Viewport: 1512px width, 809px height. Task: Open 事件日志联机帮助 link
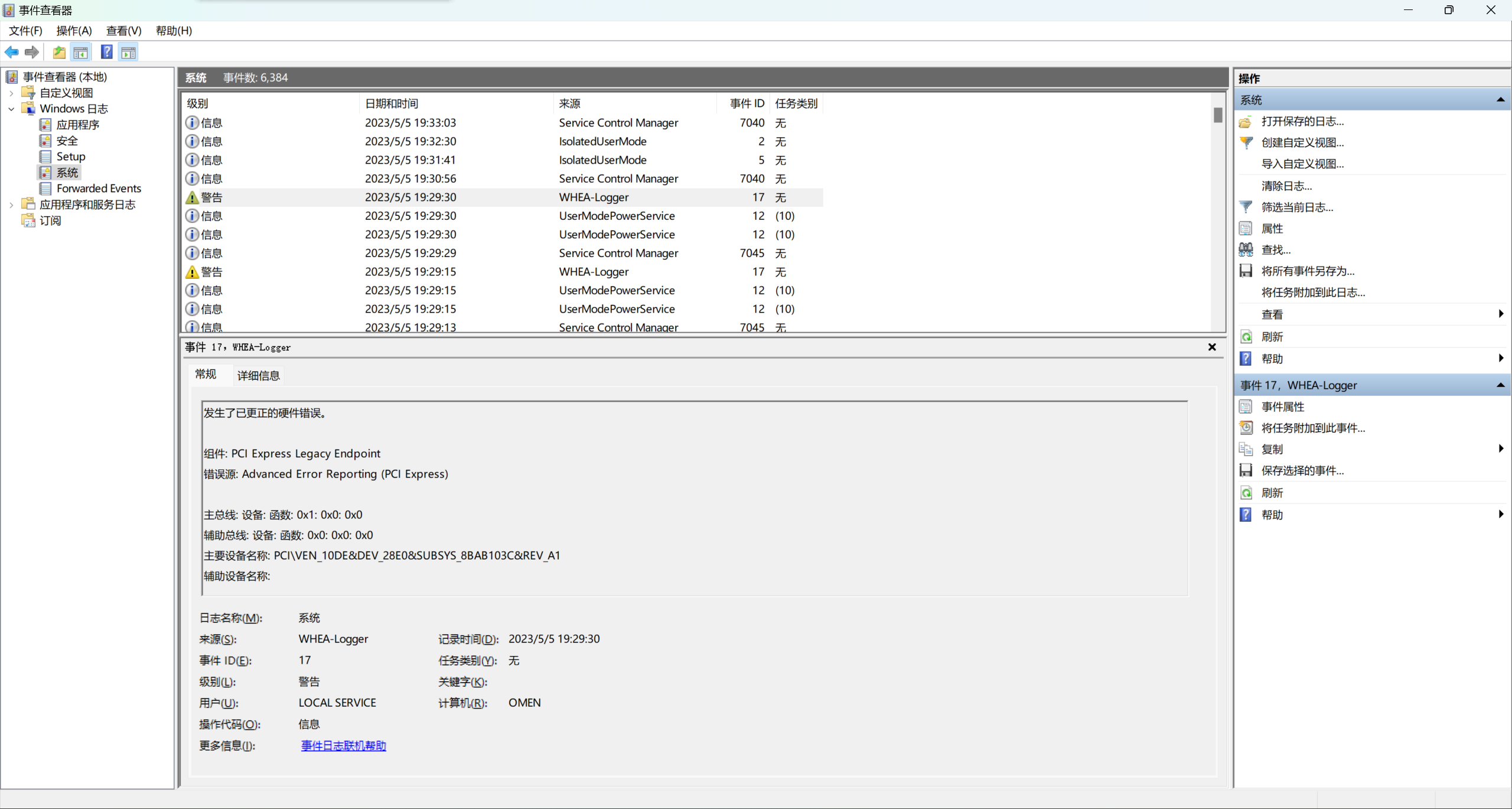tap(343, 746)
